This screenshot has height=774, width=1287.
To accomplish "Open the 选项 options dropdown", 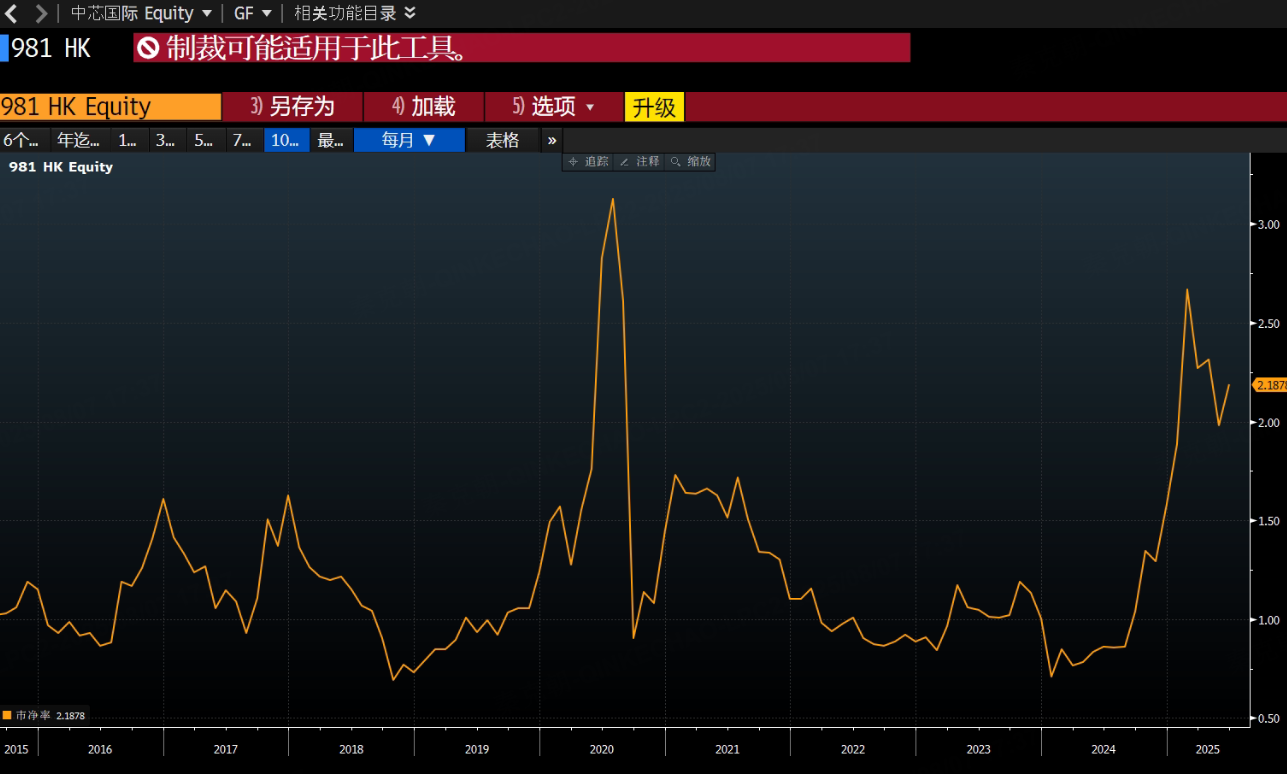I will [x=553, y=107].
